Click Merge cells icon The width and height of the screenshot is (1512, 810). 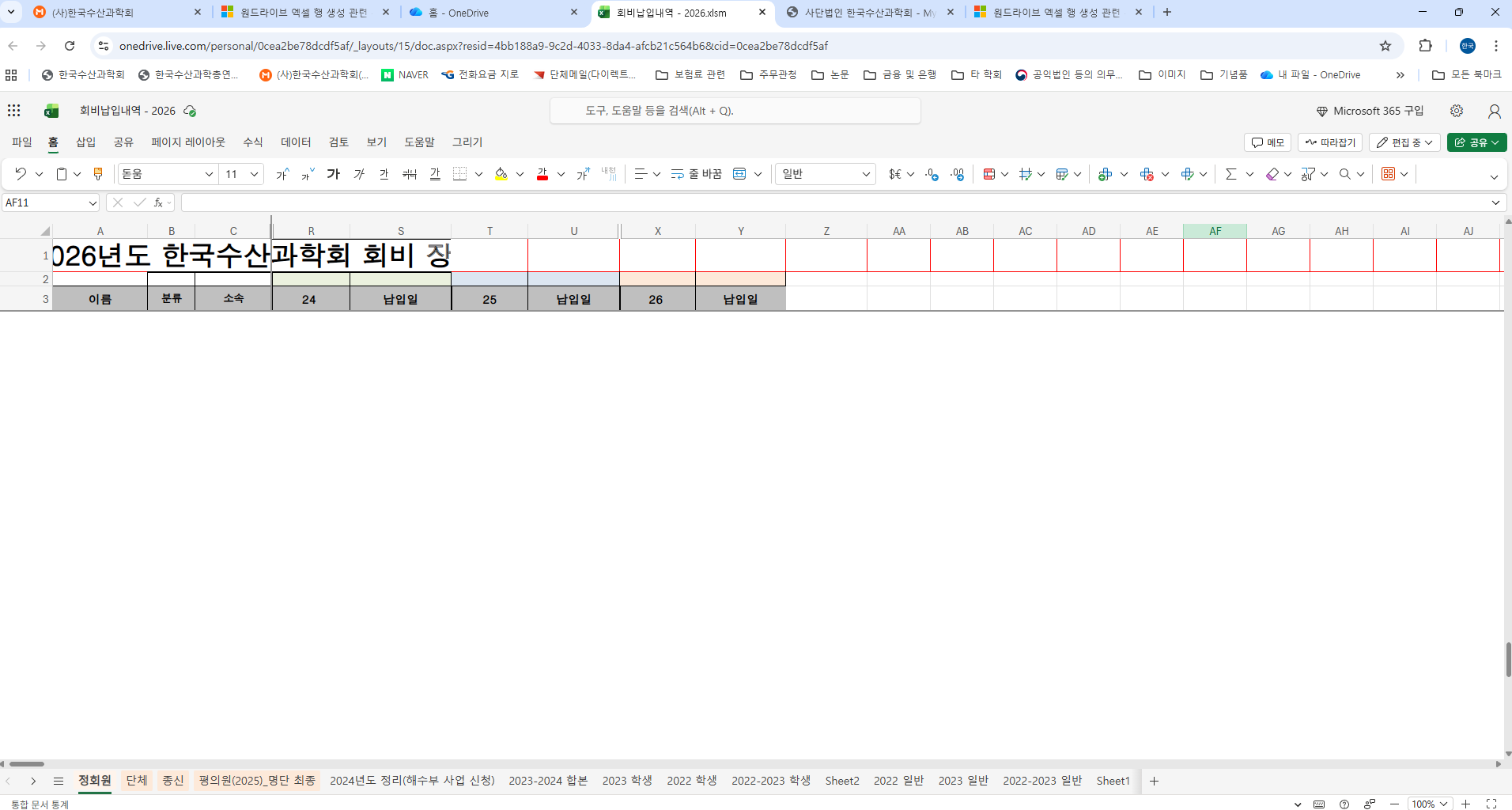(x=739, y=174)
